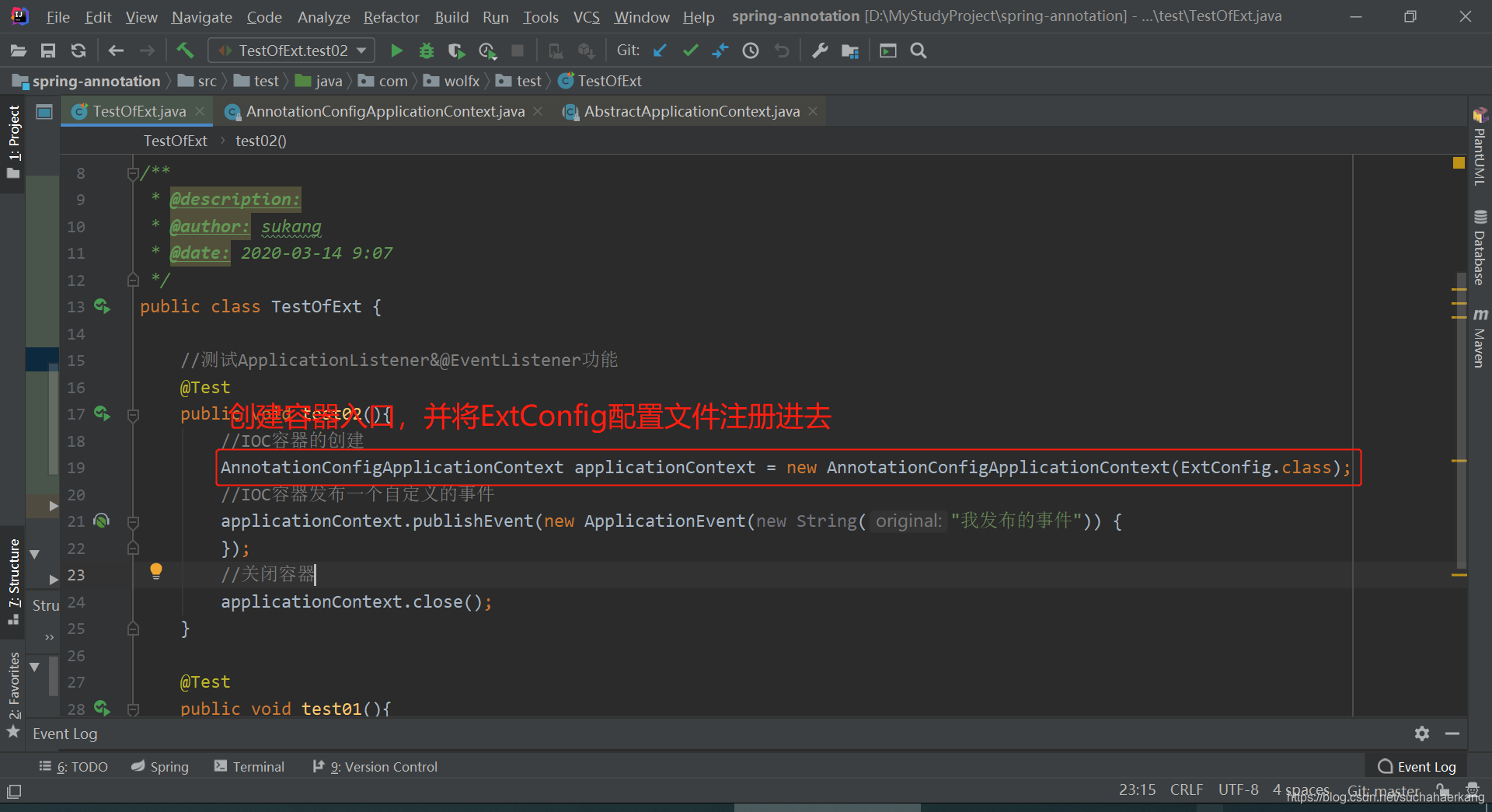The image size is (1492, 812).
Task: Collapse the fold marker at line 21
Action: (x=133, y=522)
